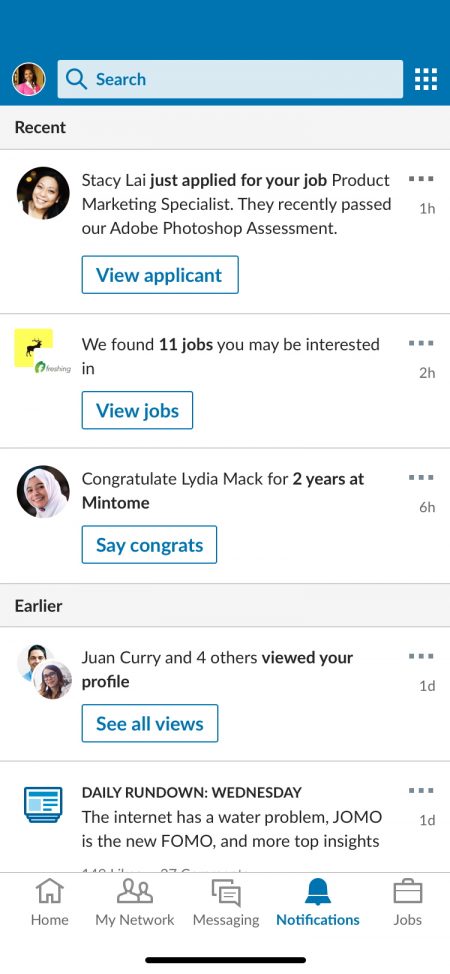The width and height of the screenshot is (450, 974).
Task: Open options for Daily Rundown notification
Action: pos(421,791)
